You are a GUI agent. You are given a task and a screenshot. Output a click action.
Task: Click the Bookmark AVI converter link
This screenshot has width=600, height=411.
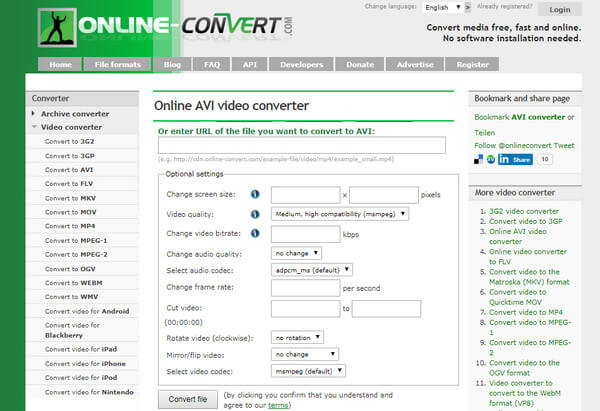click(x=520, y=117)
